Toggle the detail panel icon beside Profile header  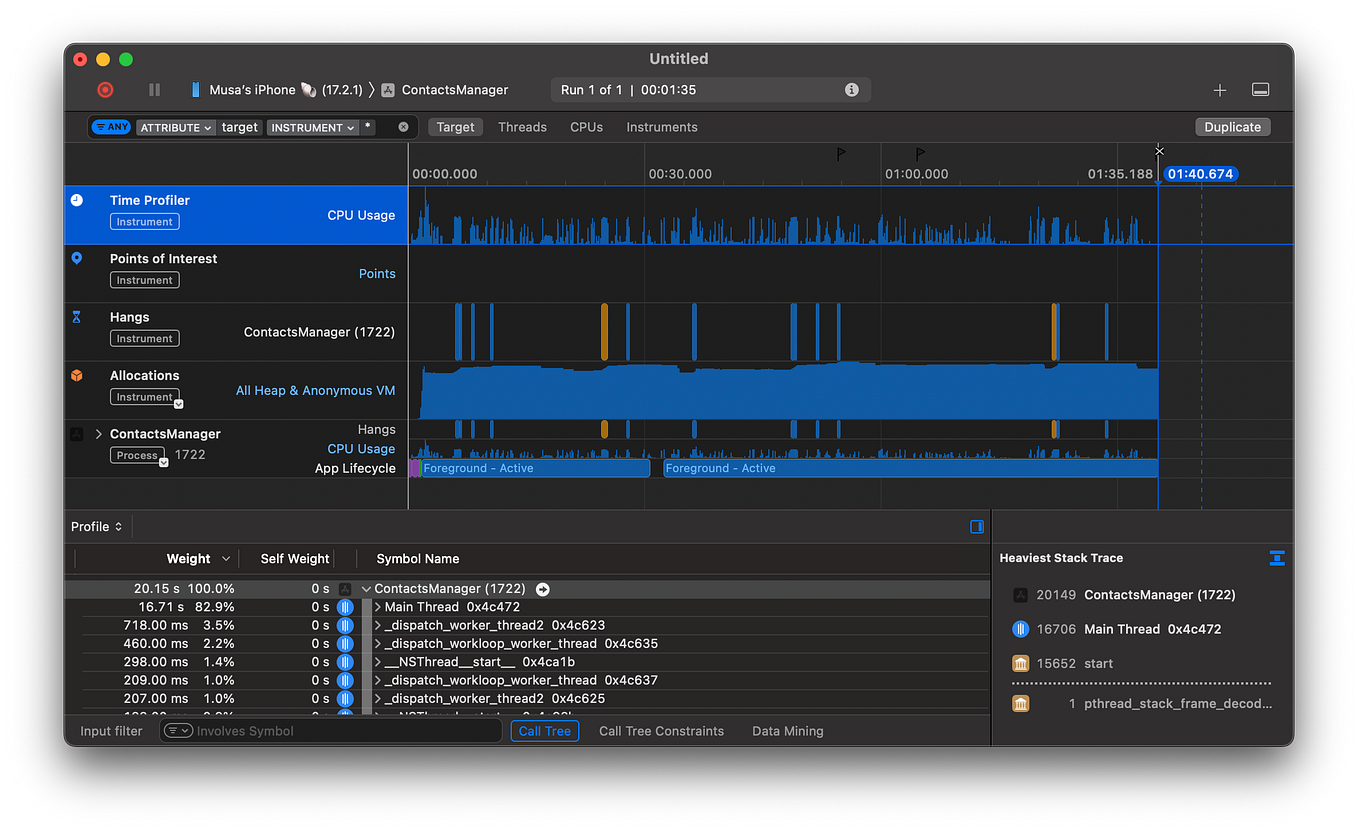click(976, 526)
